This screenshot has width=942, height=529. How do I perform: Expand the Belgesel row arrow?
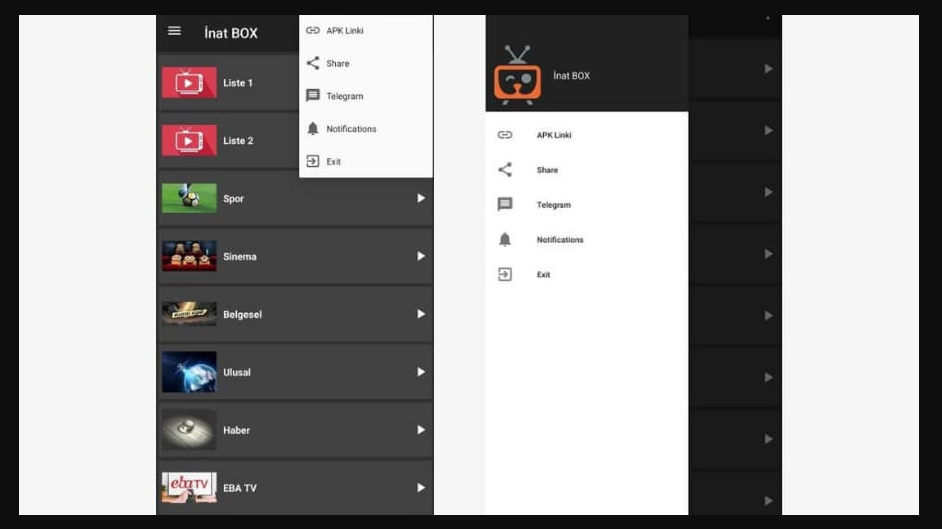[x=421, y=314]
